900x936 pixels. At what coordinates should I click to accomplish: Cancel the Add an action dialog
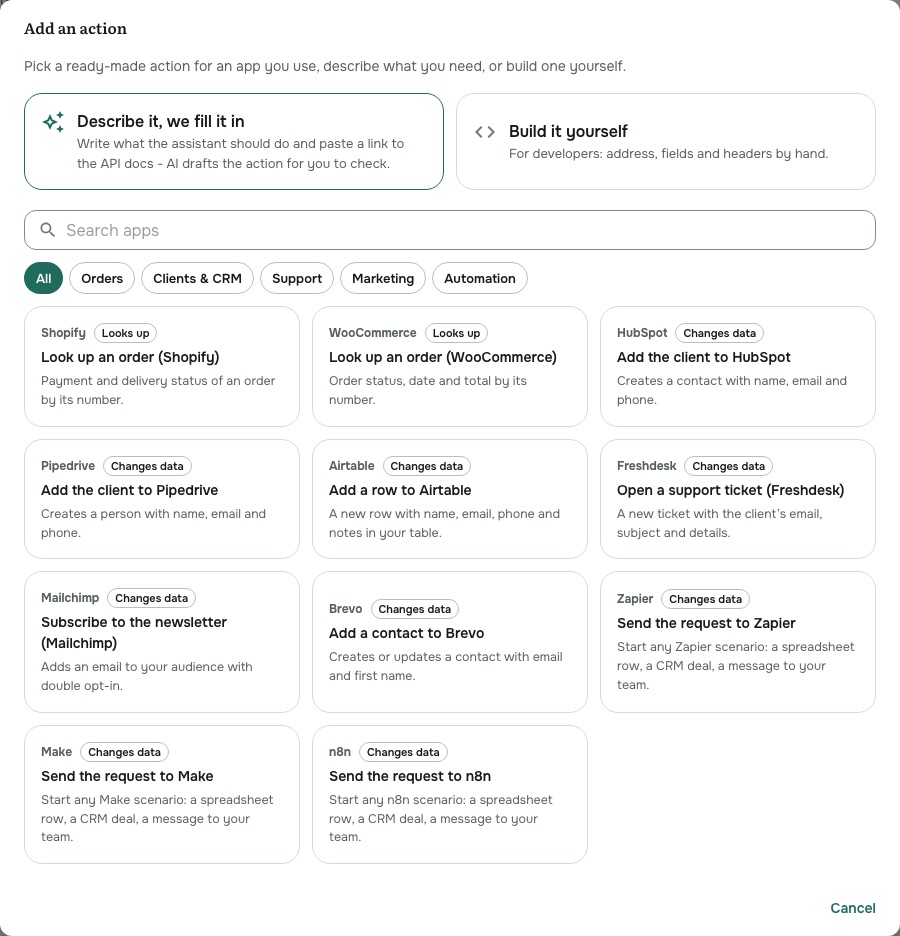[x=853, y=908]
